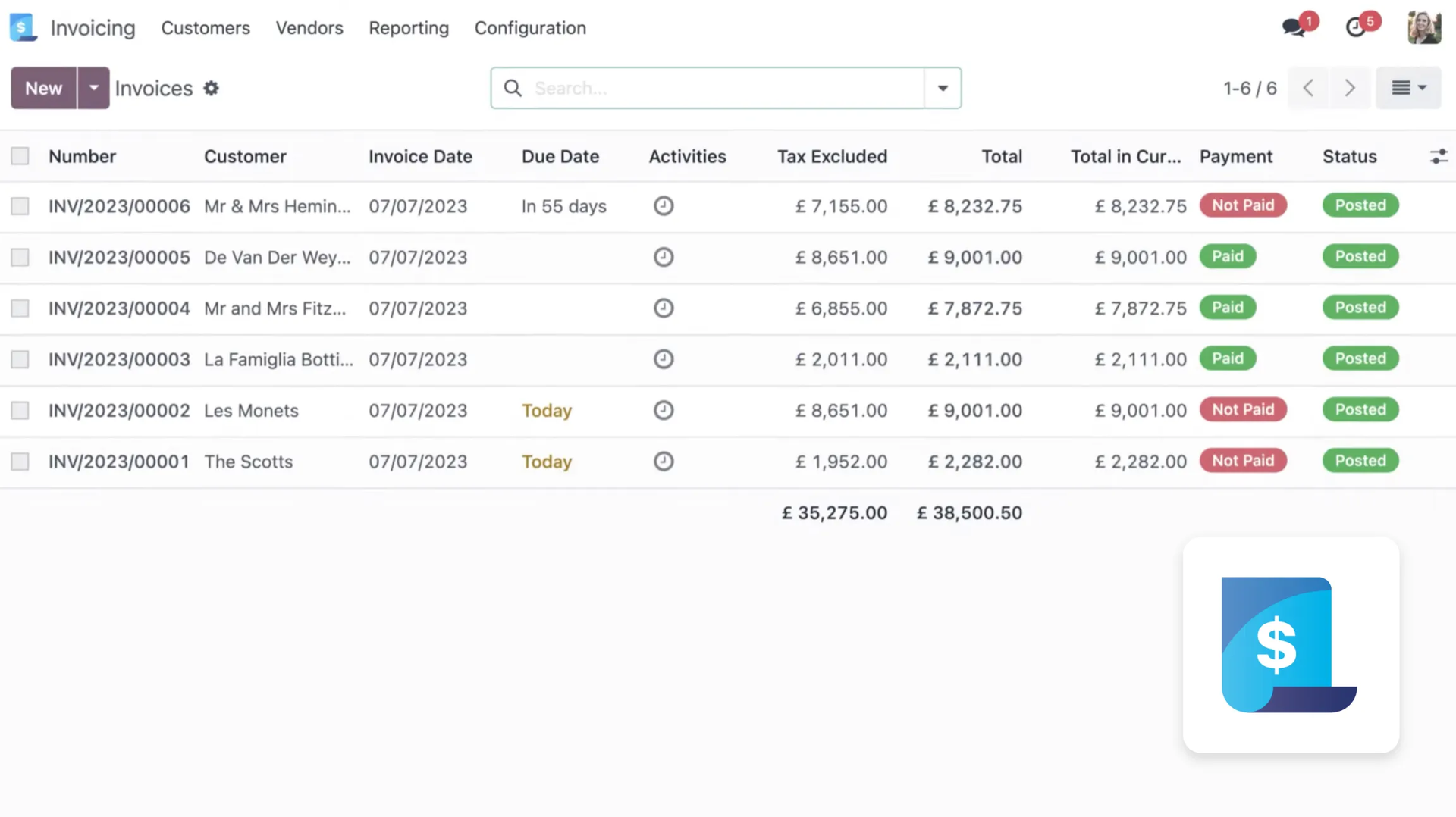Click the Today due date for Les Monets
Image resolution: width=1456 pixels, height=817 pixels.
[547, 410]
